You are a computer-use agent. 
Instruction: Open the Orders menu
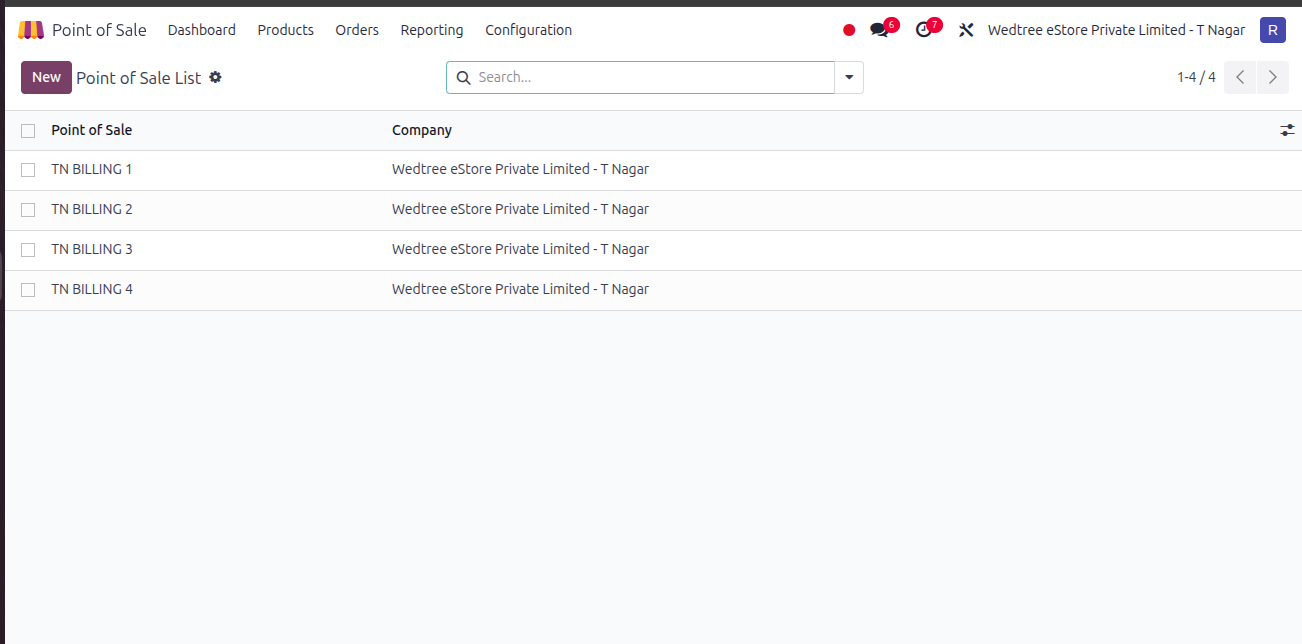tap(357, 30)
